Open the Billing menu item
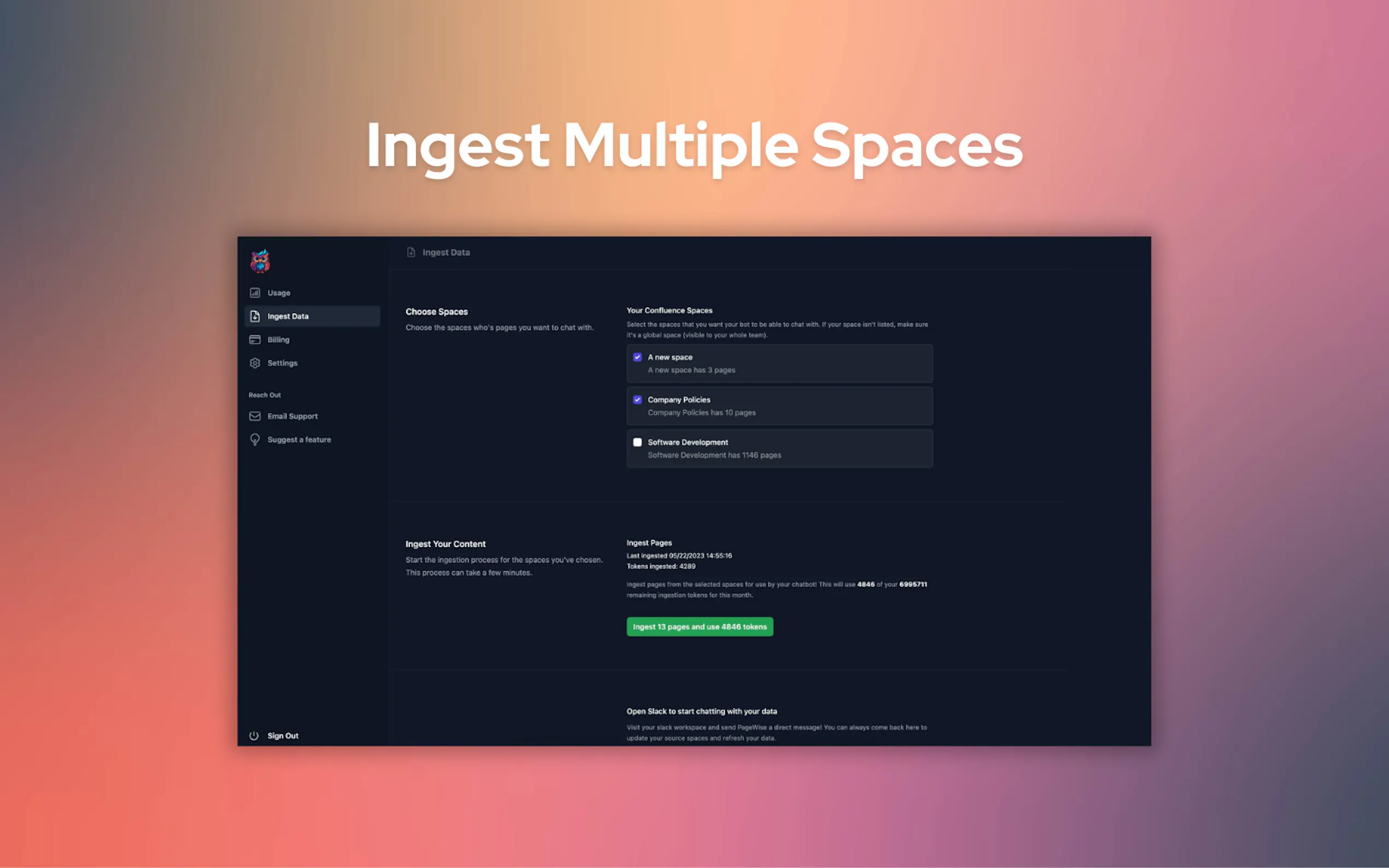Screen dimensions: 1389x868 [278, 340]
